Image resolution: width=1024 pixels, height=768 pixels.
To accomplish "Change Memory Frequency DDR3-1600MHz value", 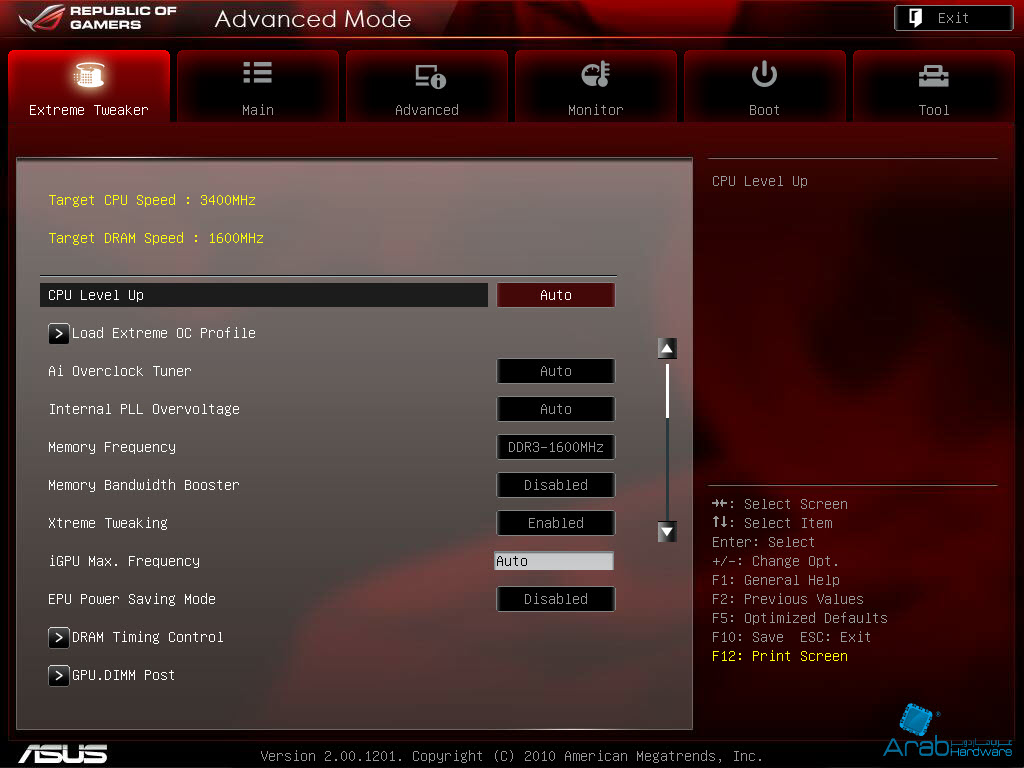I will tap(556, 447).
